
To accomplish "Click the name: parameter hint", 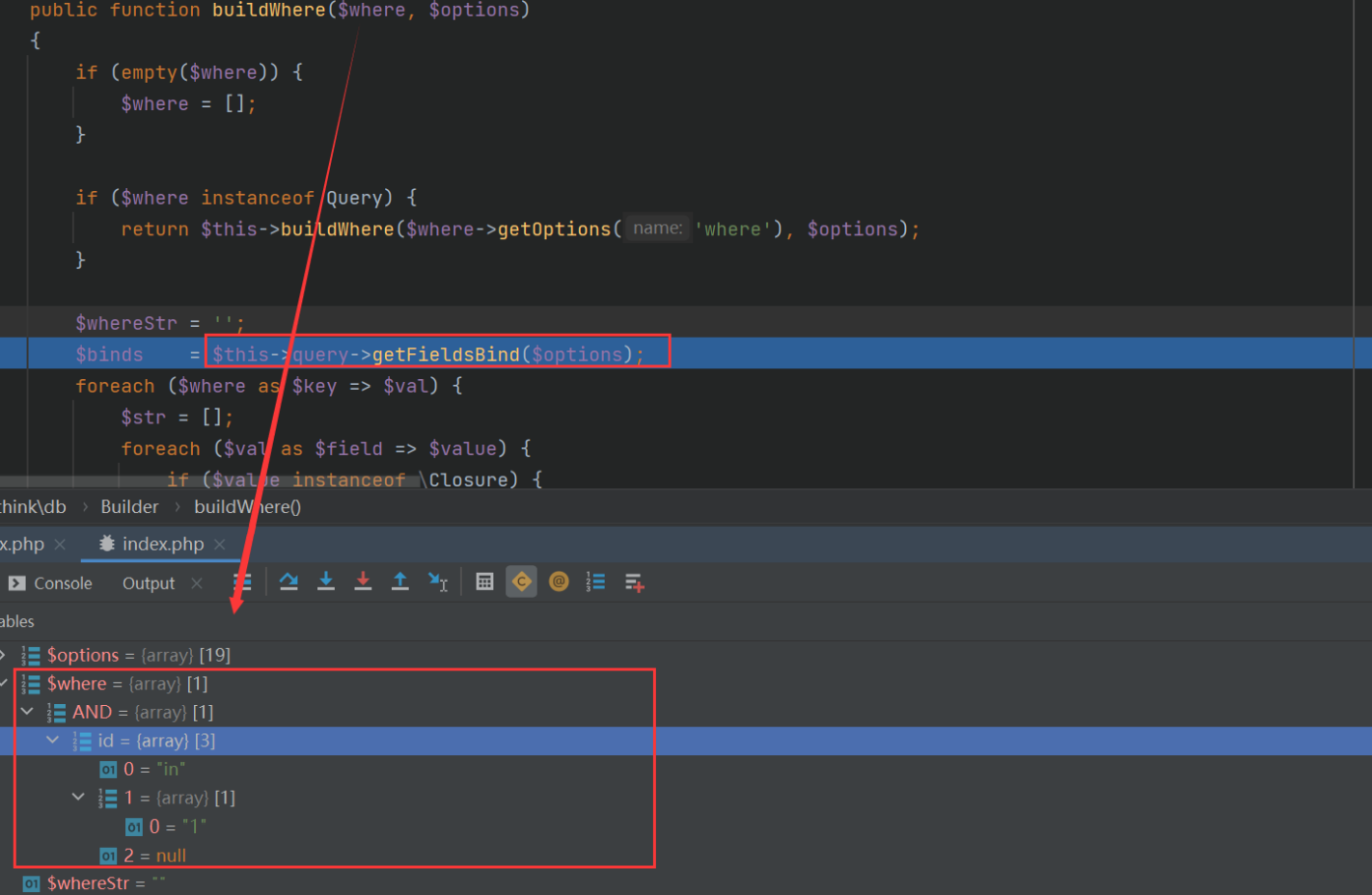I will (x=658, y=229).
